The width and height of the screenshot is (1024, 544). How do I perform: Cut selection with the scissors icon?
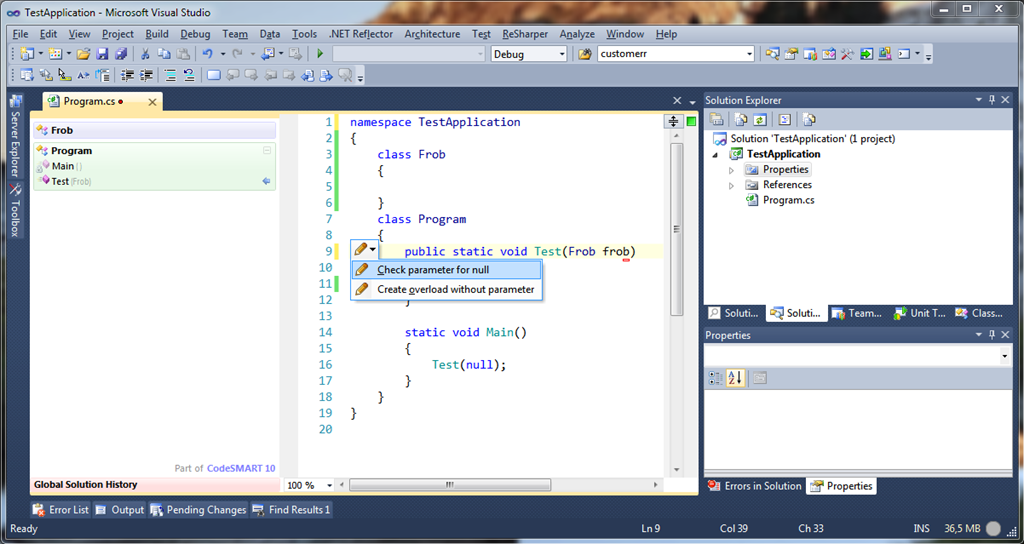(x=146, y=54)
